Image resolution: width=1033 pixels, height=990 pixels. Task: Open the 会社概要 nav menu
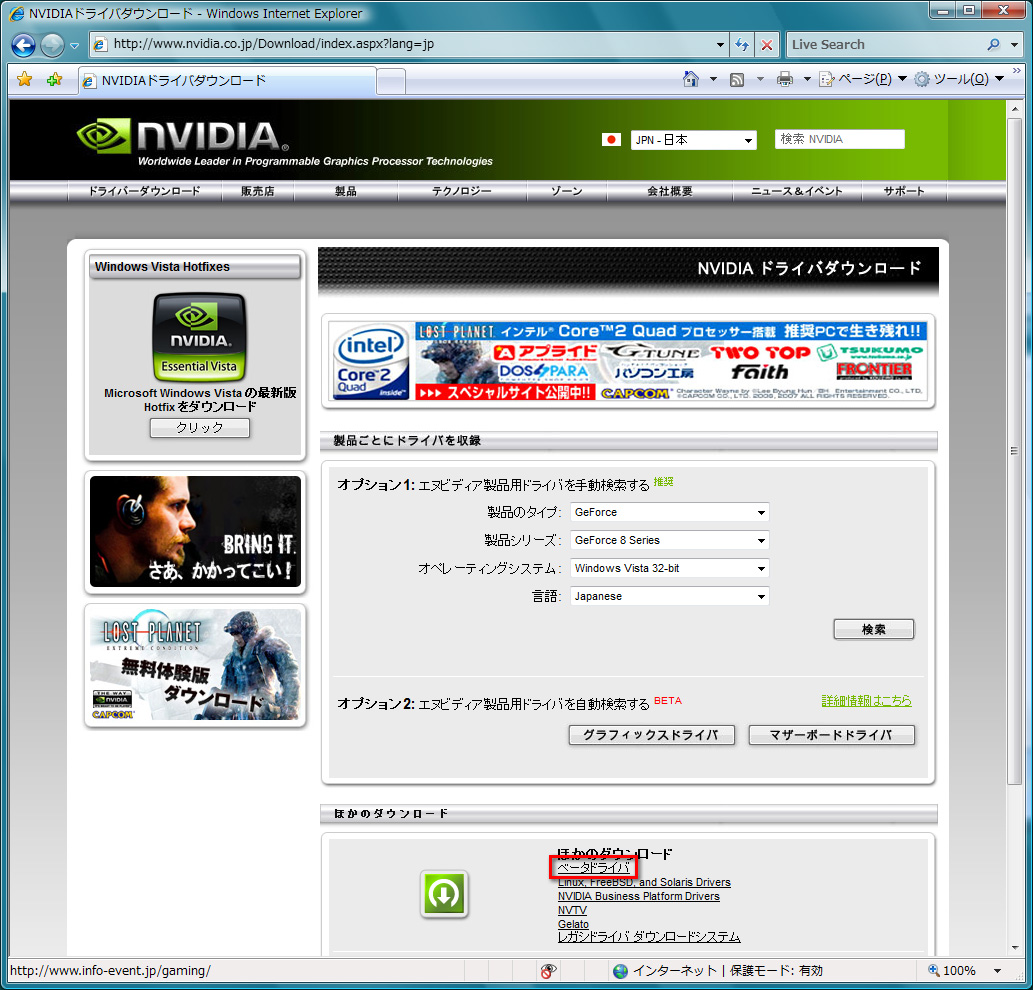pos(669,191)
